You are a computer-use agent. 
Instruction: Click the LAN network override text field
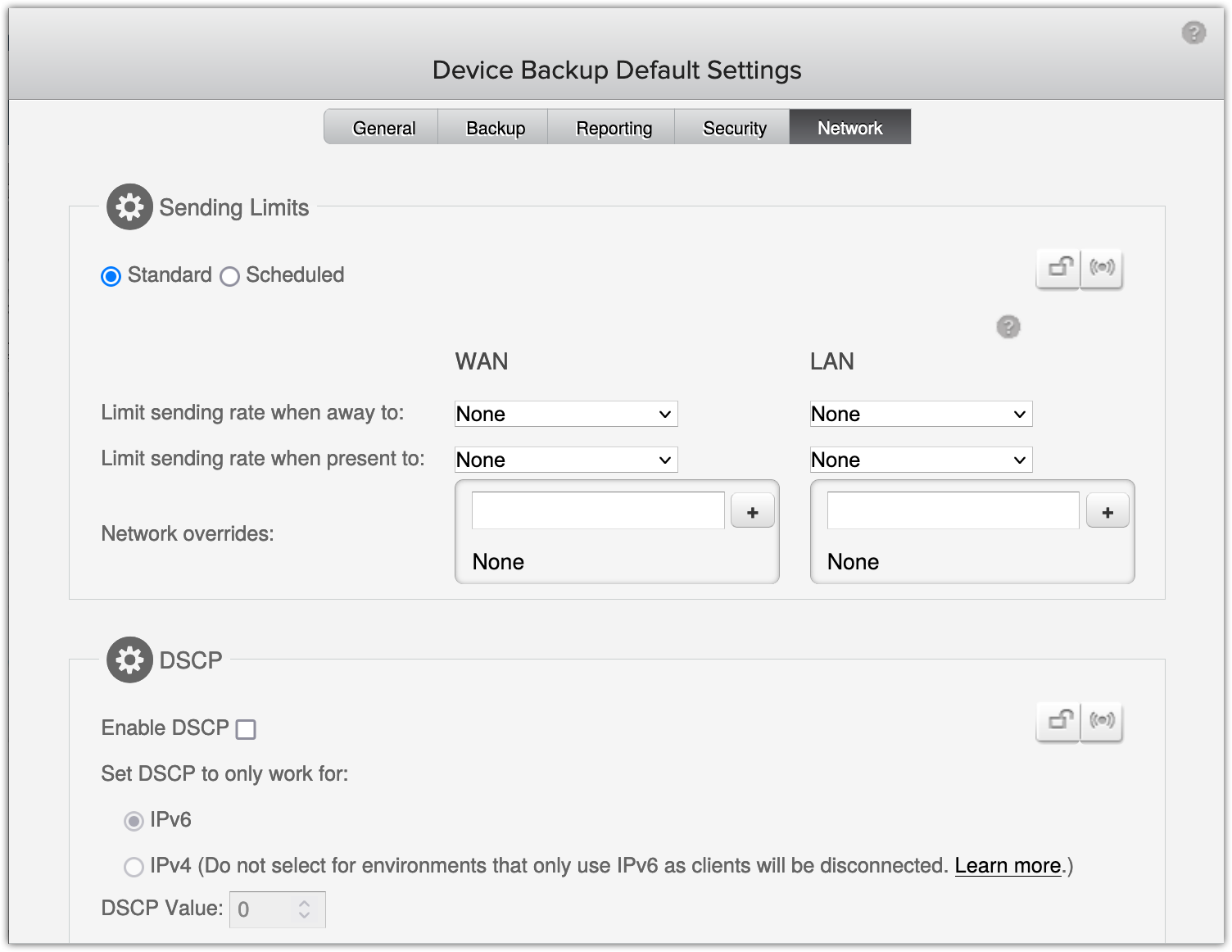coord(953,510)
